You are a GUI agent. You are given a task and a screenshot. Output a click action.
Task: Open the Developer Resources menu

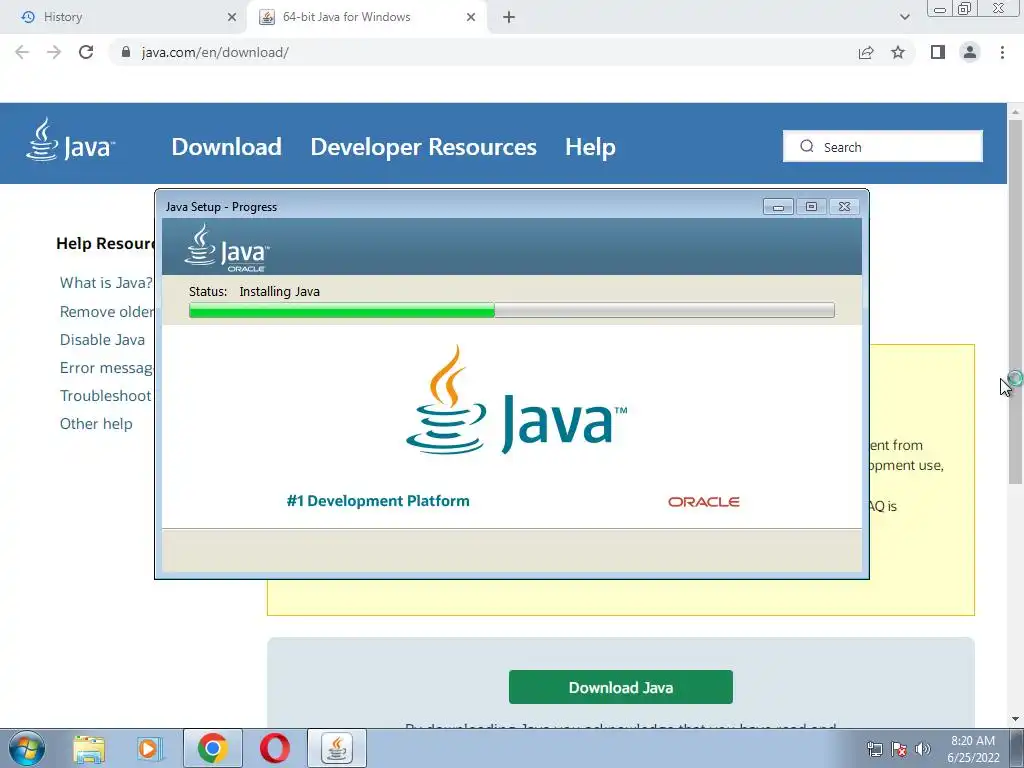click(x=423, y=147)
